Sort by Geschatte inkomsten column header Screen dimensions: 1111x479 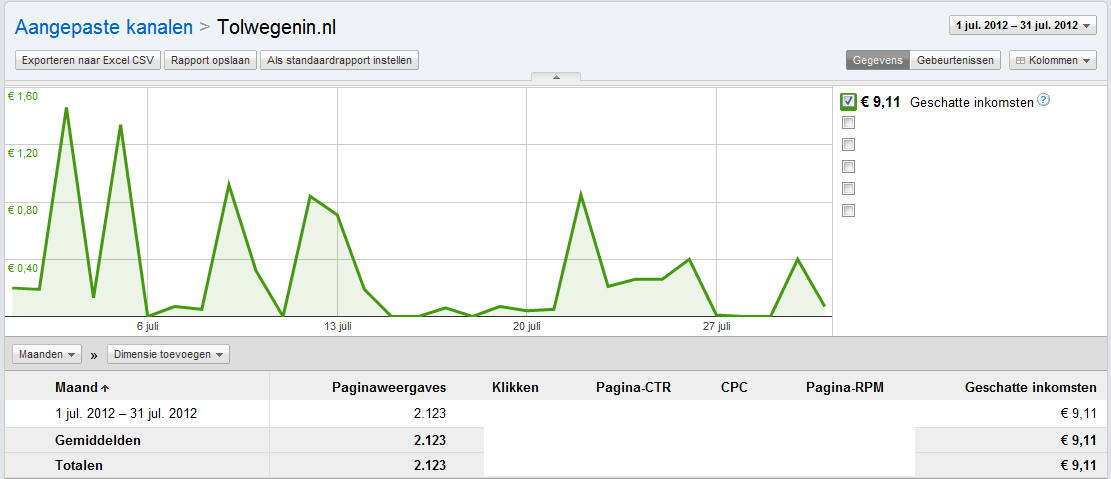(x=1031, y=388)
